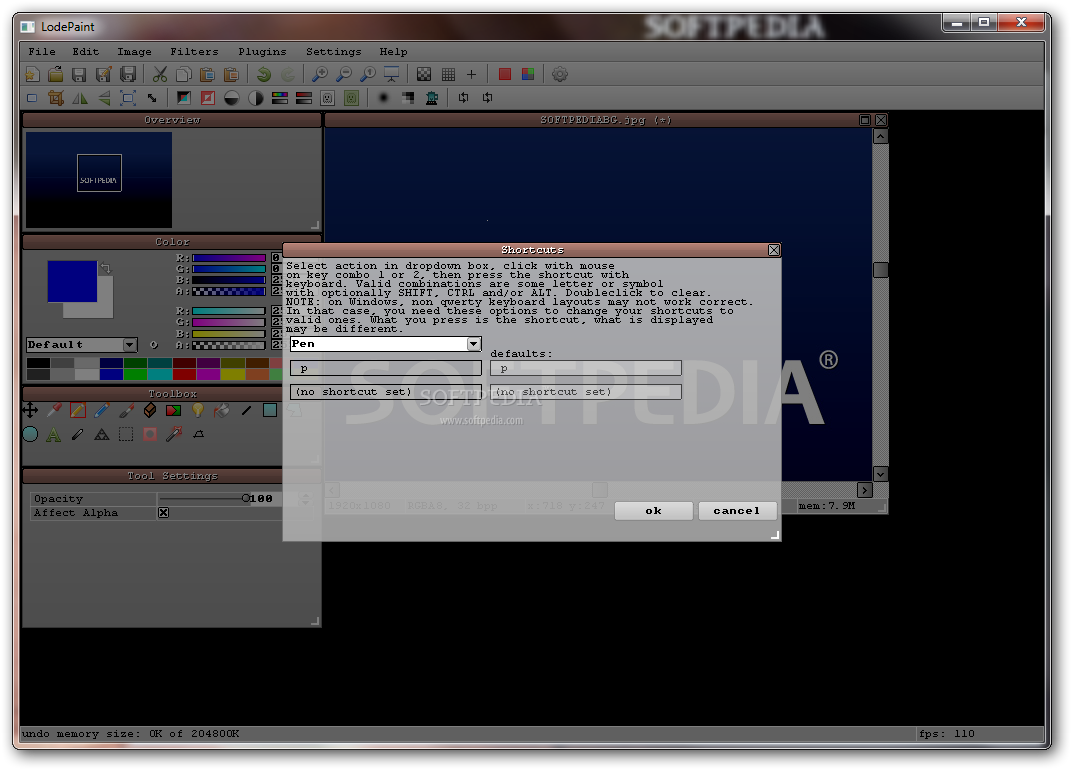
Task: Click the Open file folder icon
Action: point(55,75)
